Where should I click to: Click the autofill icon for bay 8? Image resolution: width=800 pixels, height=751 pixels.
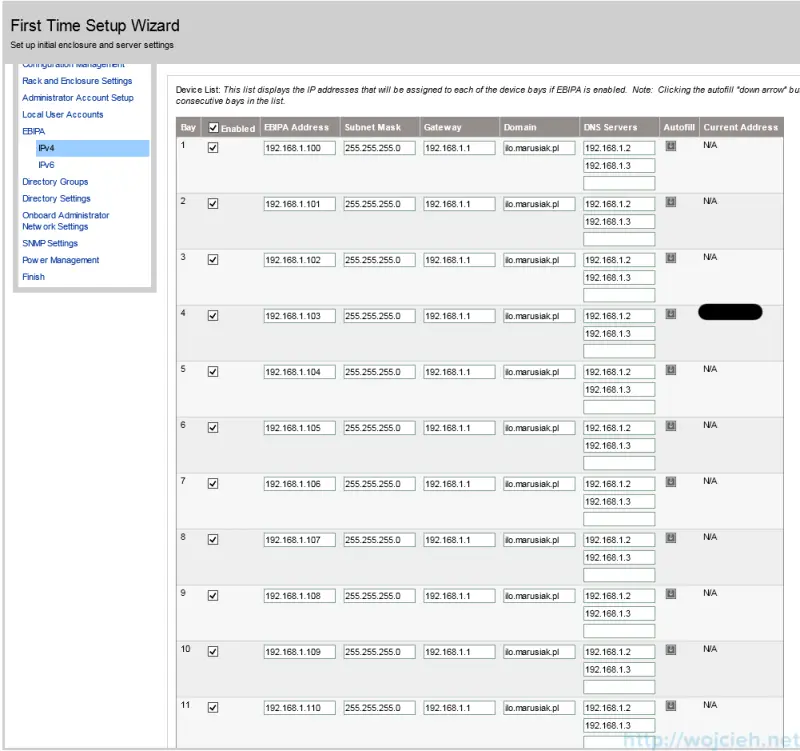point(670,538)
